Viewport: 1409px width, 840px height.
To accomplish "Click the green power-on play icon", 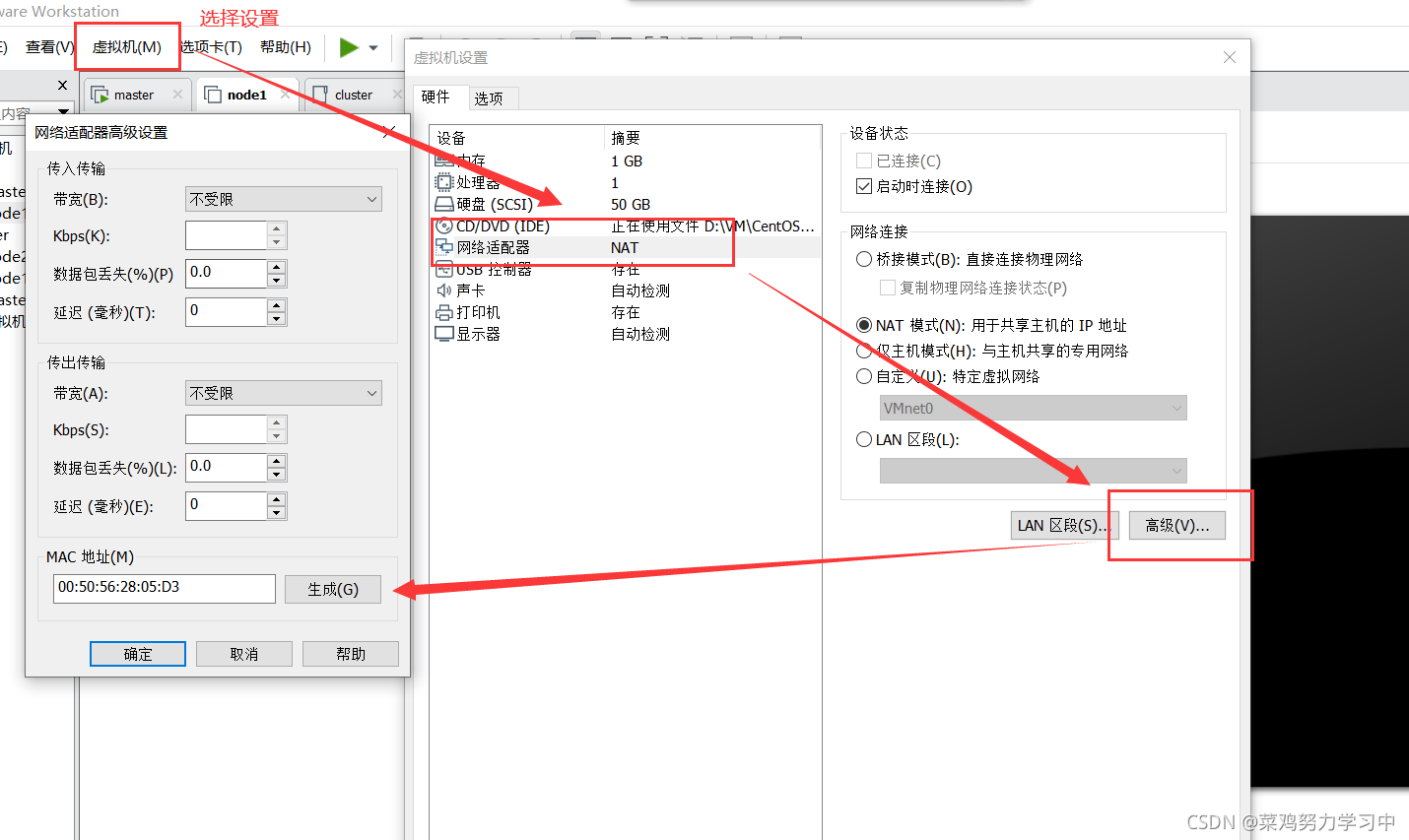I will coord(347,46).
